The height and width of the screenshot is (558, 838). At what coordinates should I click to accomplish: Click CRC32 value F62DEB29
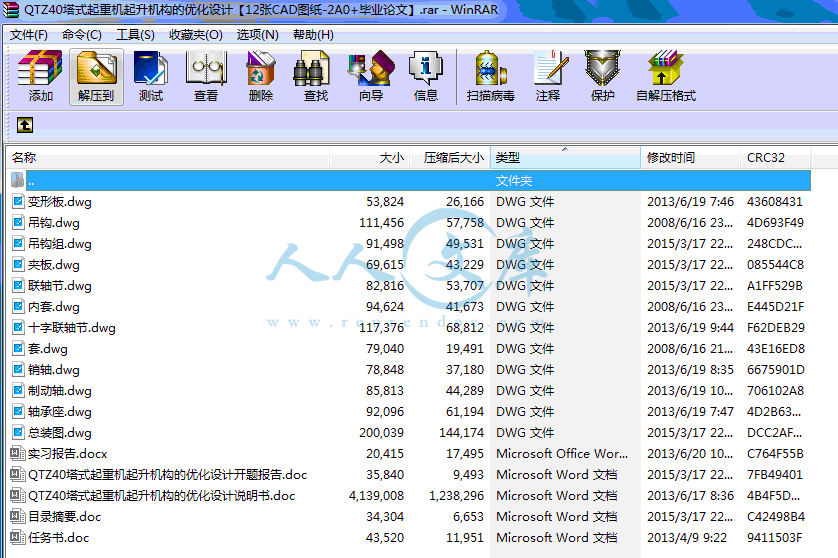(775, 328)
